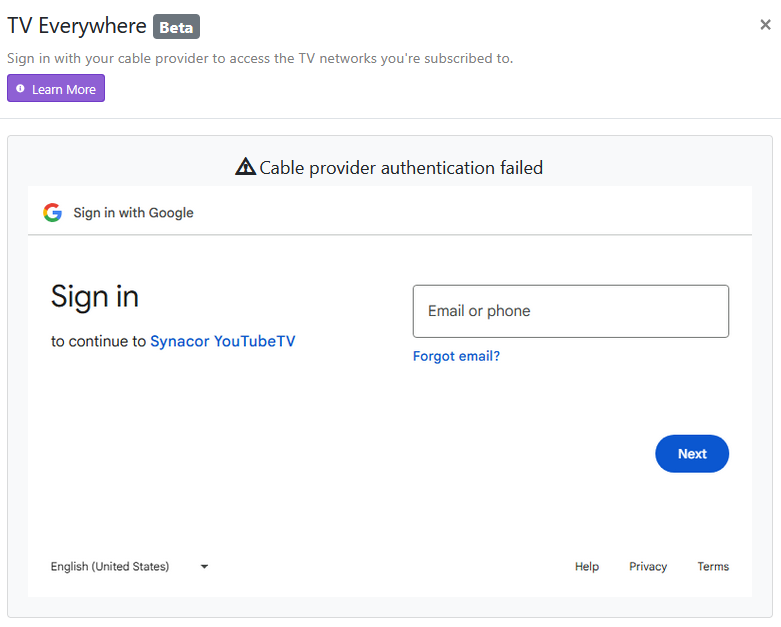Open the Help link
The height and width of the screenshot is (627, 781).
click(586, 566)
